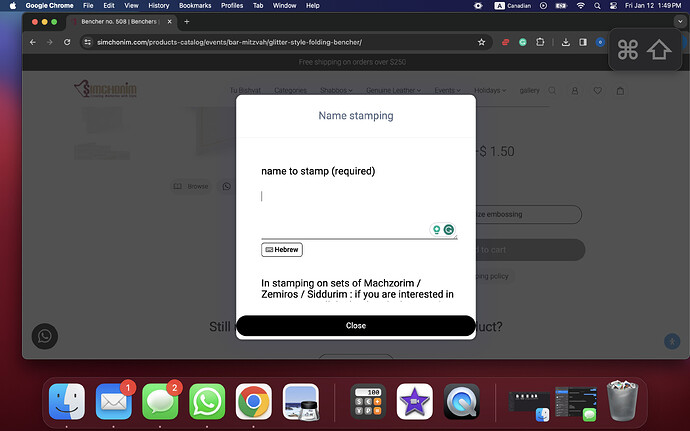The width and height of the screenshot is (690, 431).
Task: Open the History menu
Action: [158, 6]
